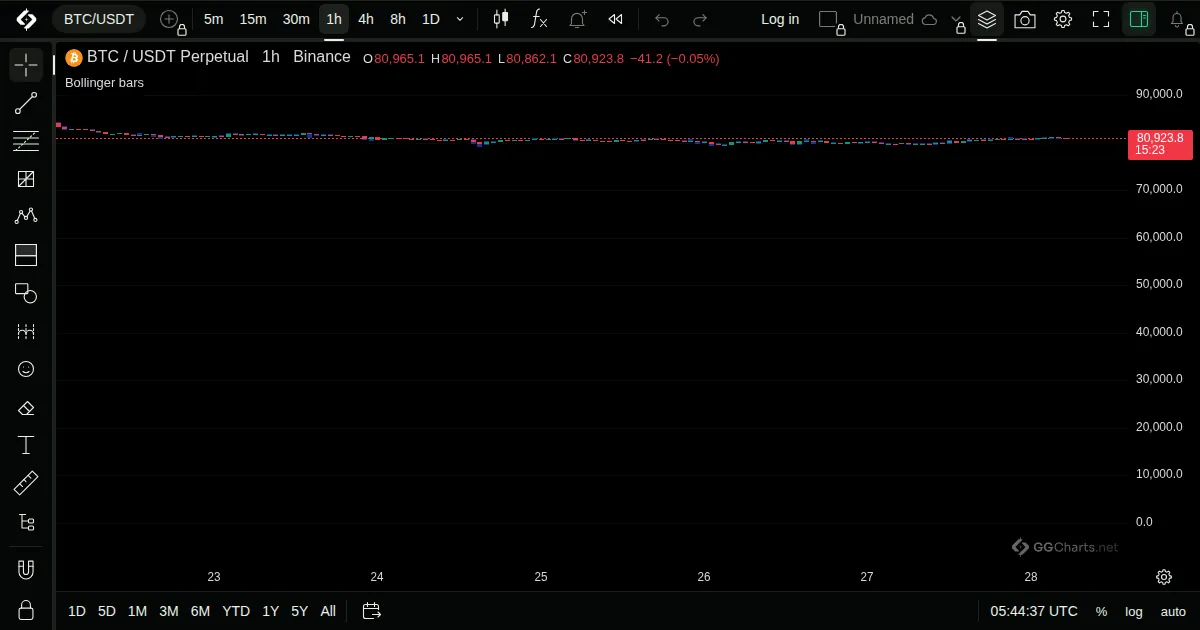
Task: Toggle auto scale mode
Action: coord(1173,611)
